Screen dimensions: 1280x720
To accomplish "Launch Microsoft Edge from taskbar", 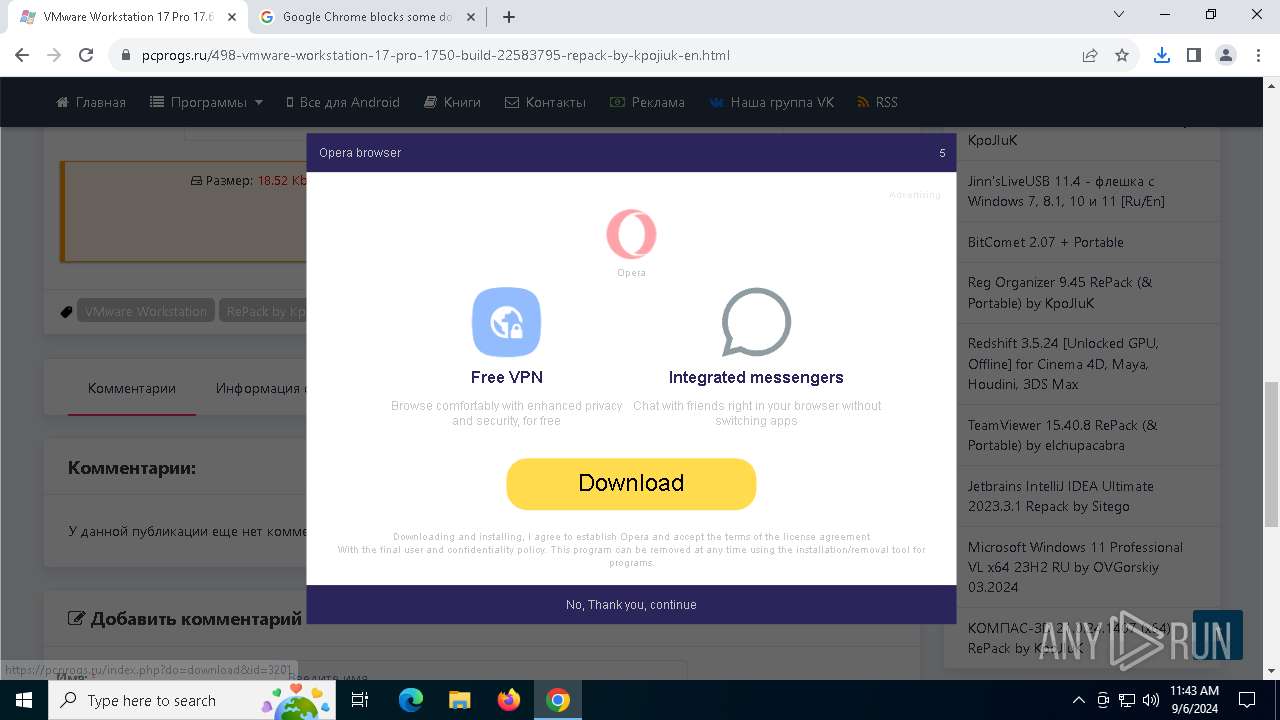I will [x=411, y=700].
